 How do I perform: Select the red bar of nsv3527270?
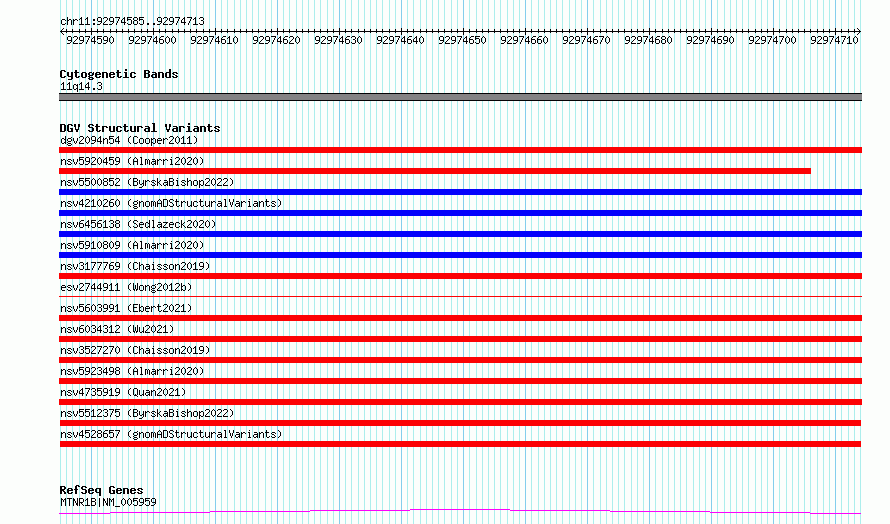pyautogui.click(x=460, y=360)
